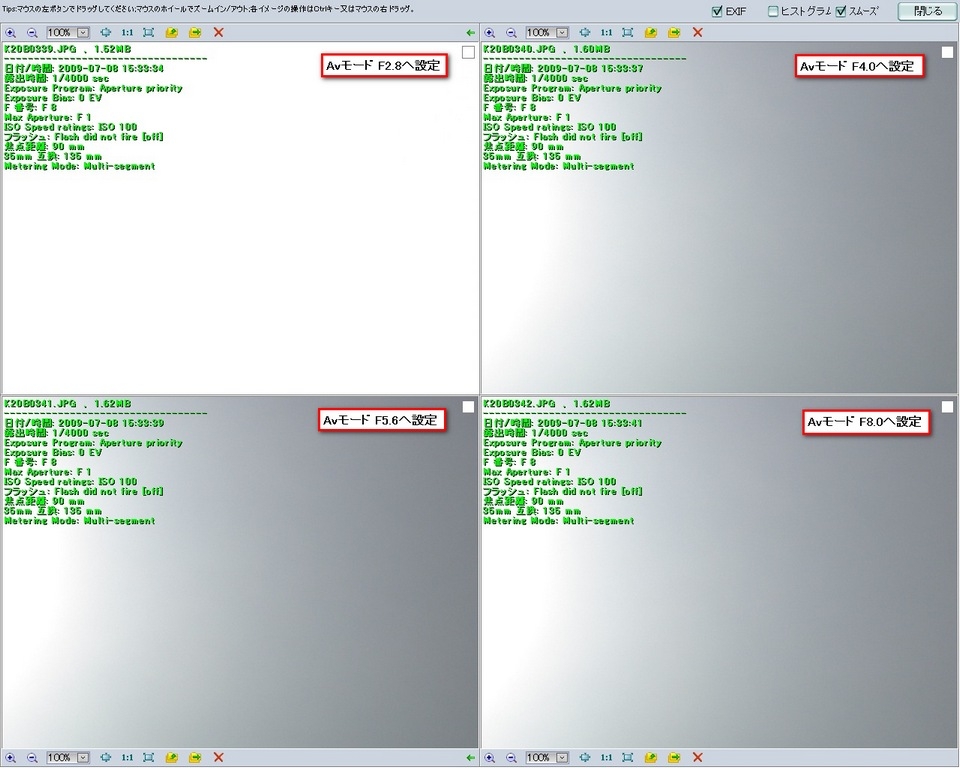The height and width of the screenshot is (768, 960).
Task: Open the 100% zoom dropdown below K20B0342.JPG
Action: 562,758
